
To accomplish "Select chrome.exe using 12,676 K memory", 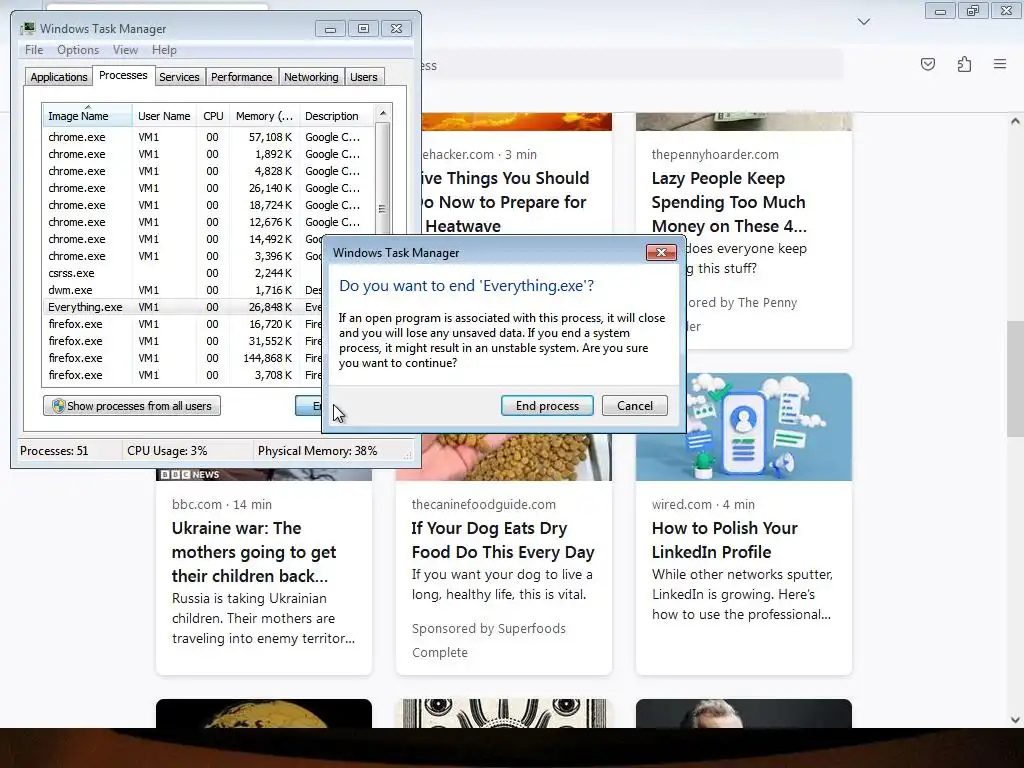I will (x=209, y=222).
